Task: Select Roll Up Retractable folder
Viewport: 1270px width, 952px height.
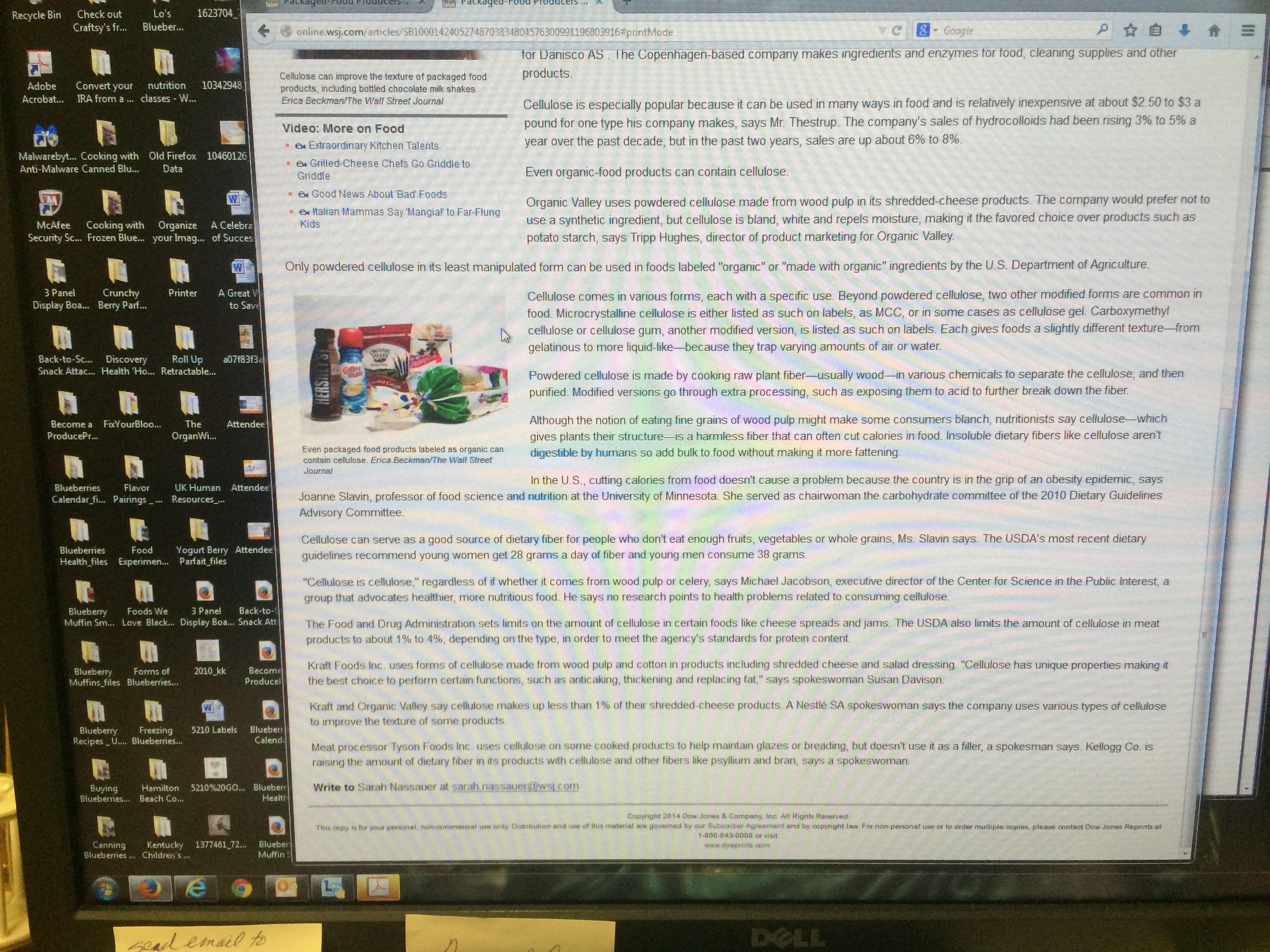Action: 188,351
